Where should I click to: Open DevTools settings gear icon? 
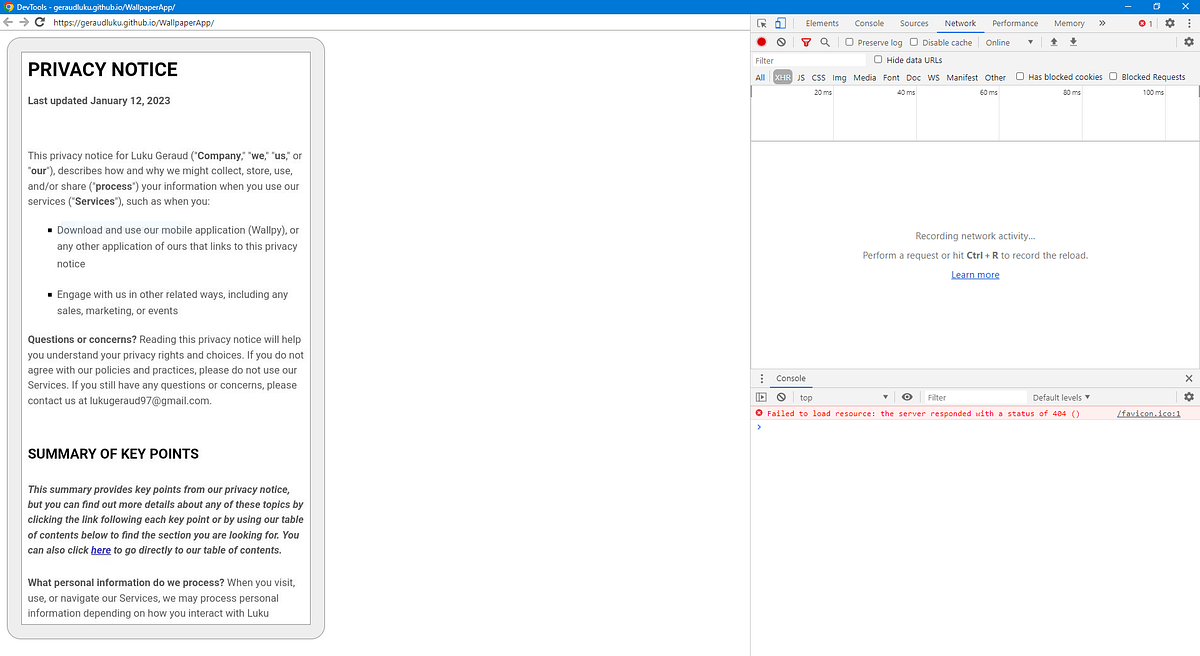point(1170,22)
